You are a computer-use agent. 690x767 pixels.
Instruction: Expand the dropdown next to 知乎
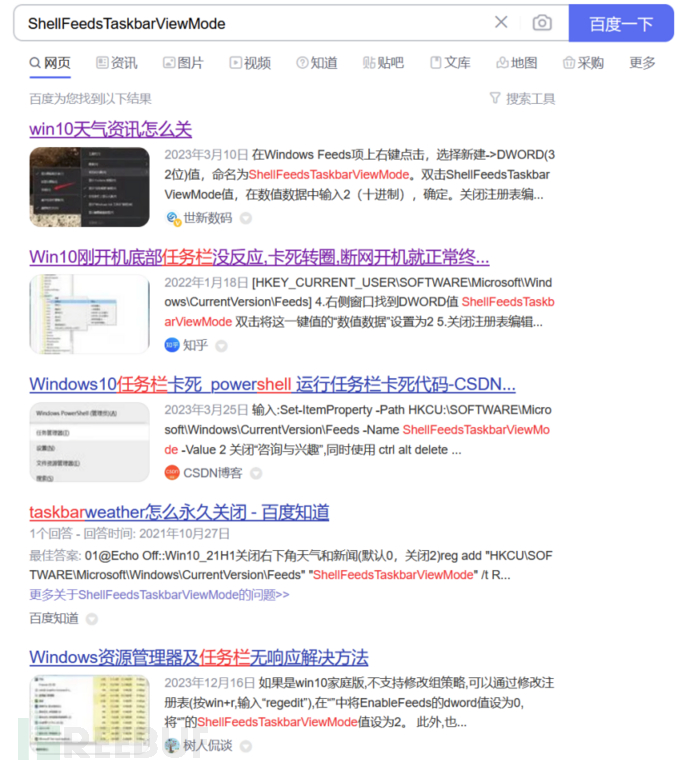[x=222, y=346]
